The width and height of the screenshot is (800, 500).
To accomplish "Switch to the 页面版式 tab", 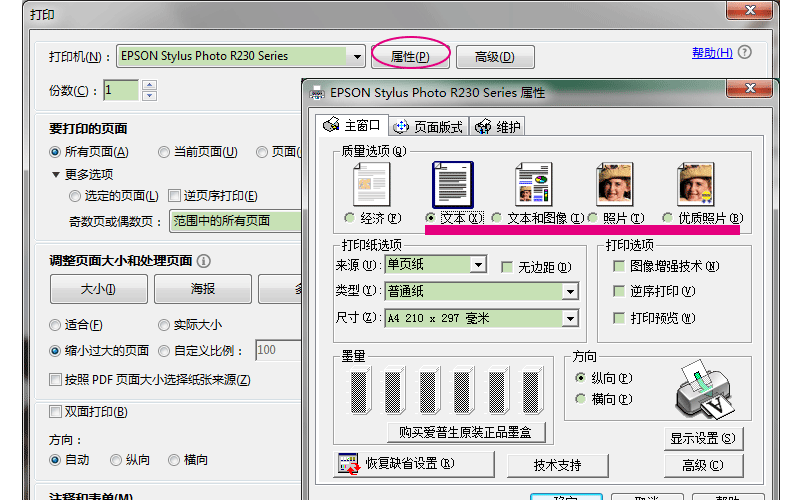I will [429, 127].
